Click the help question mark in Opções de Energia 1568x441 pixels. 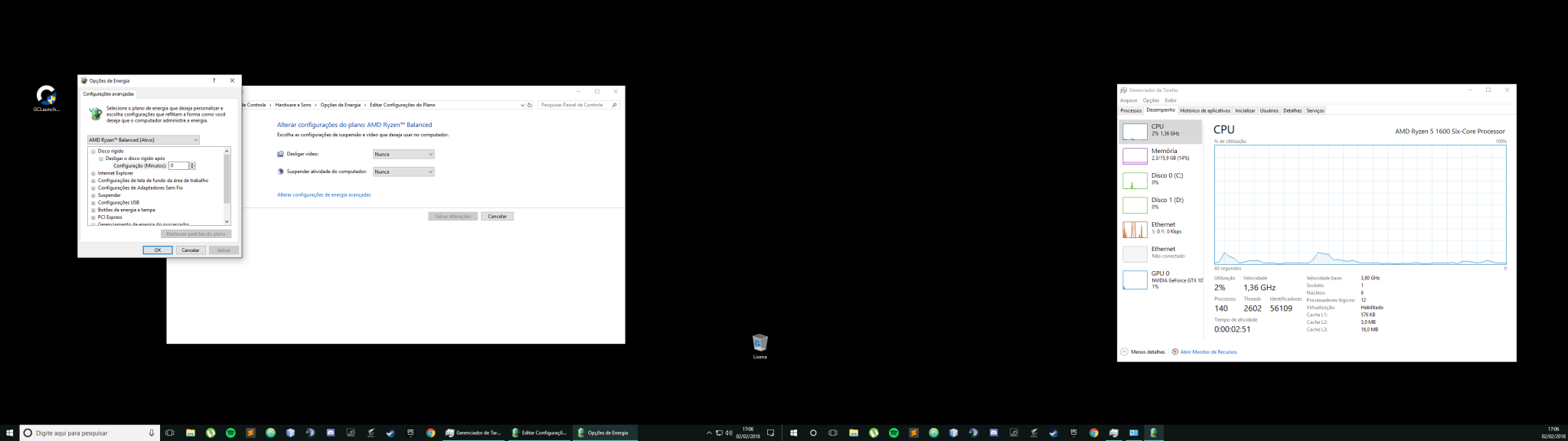click(x=214, y=80)
